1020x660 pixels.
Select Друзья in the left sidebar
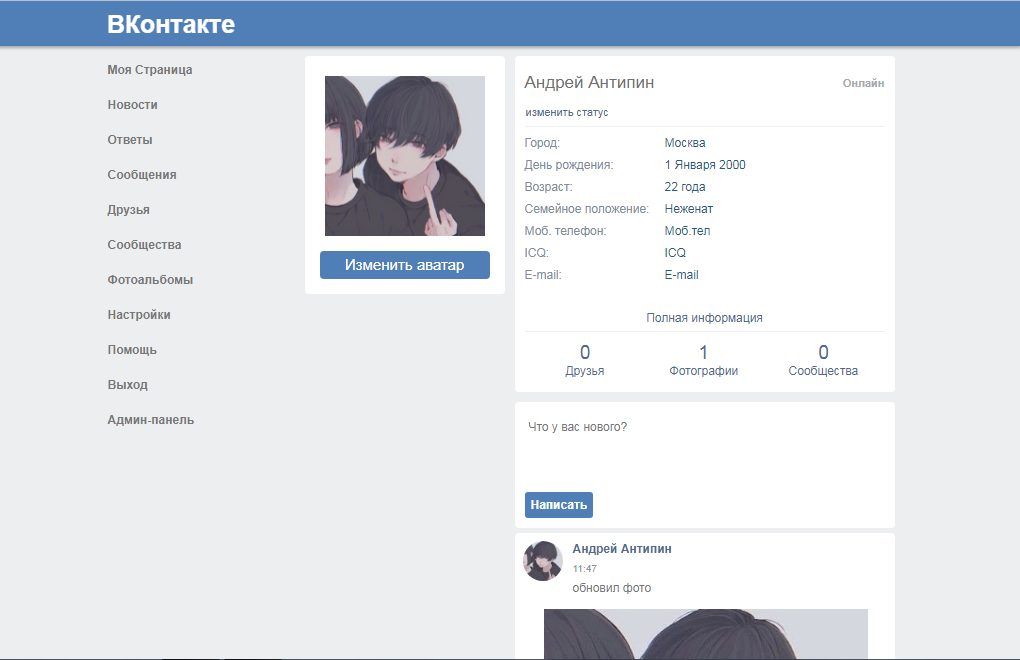[129, 210]
